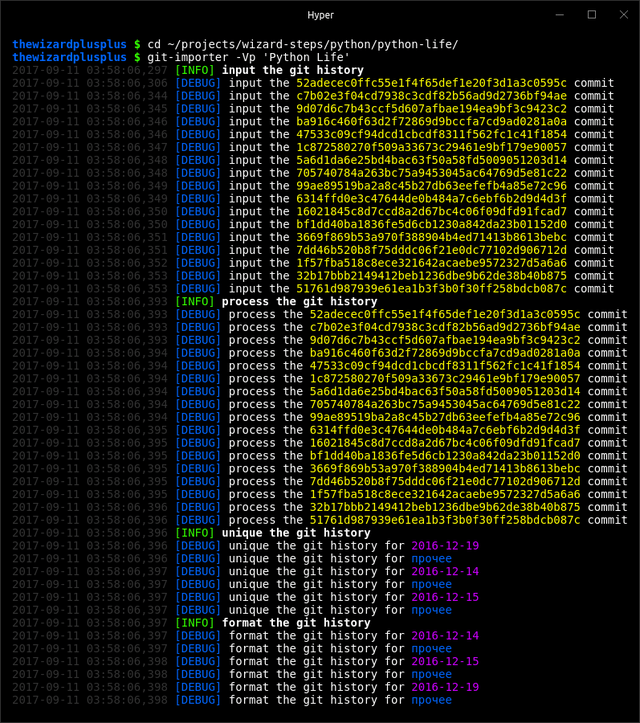Click hash c7b02e3f04cd in the process section
The width and height of the screenshot is (640, 723).
[445, 327]
